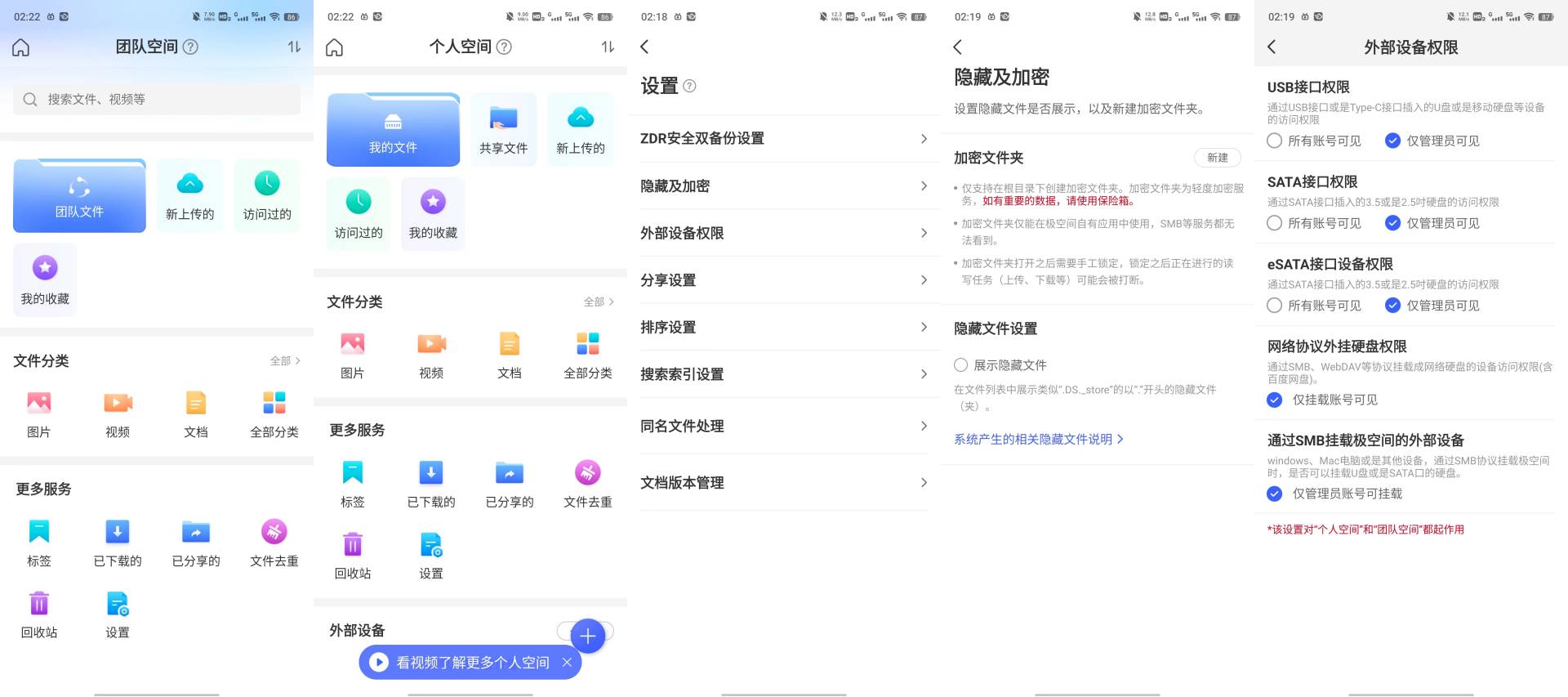Open 分享设置 row
1568x697 pixels.
pyautogui.click(x=784, y=279)
